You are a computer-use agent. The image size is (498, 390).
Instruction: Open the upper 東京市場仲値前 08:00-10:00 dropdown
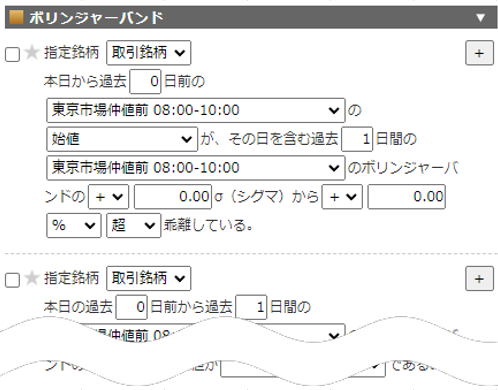click(x=196, y=110)
